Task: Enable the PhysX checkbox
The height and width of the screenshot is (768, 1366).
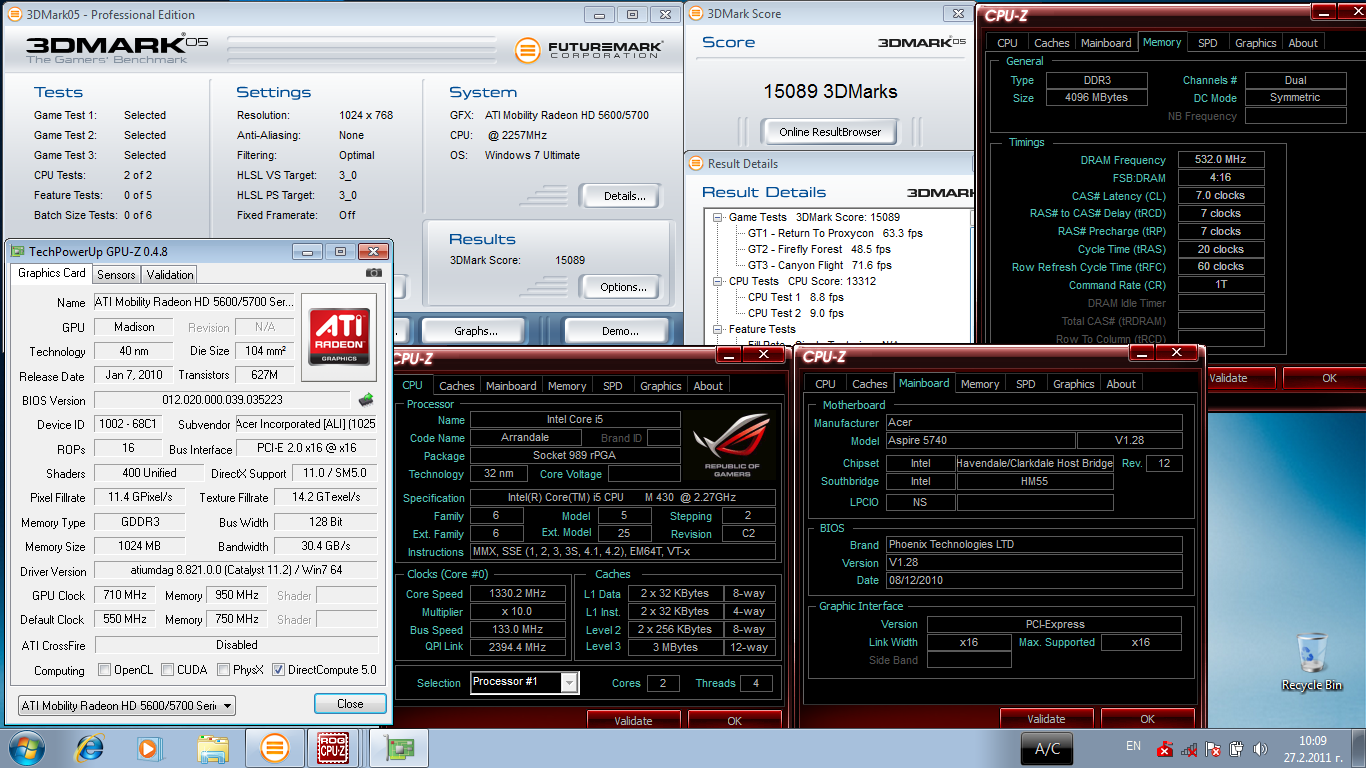Action: [x=224, y=670]
